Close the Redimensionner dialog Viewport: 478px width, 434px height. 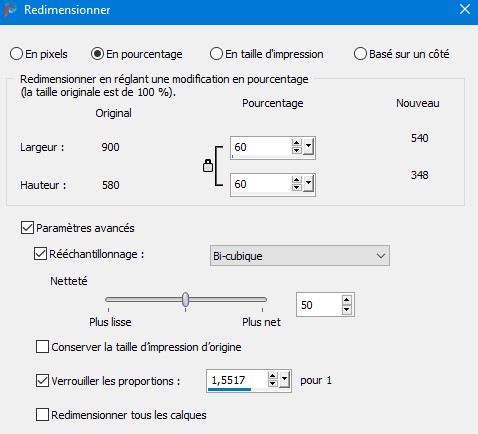click(465, 9)
